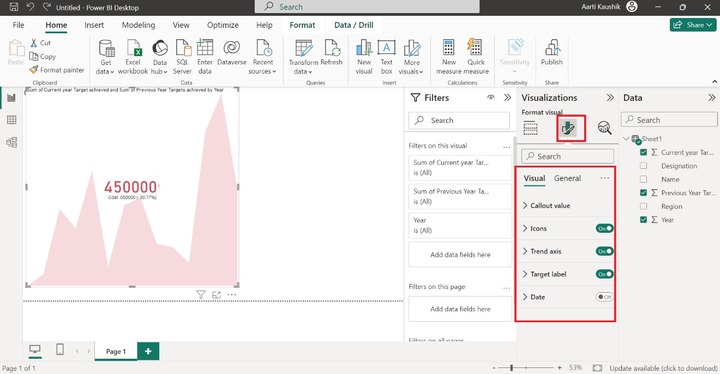Click the zoom slider handle
The width and height of the screenshot is (720, 374).
pyautogui.click(x=512, y=368)
